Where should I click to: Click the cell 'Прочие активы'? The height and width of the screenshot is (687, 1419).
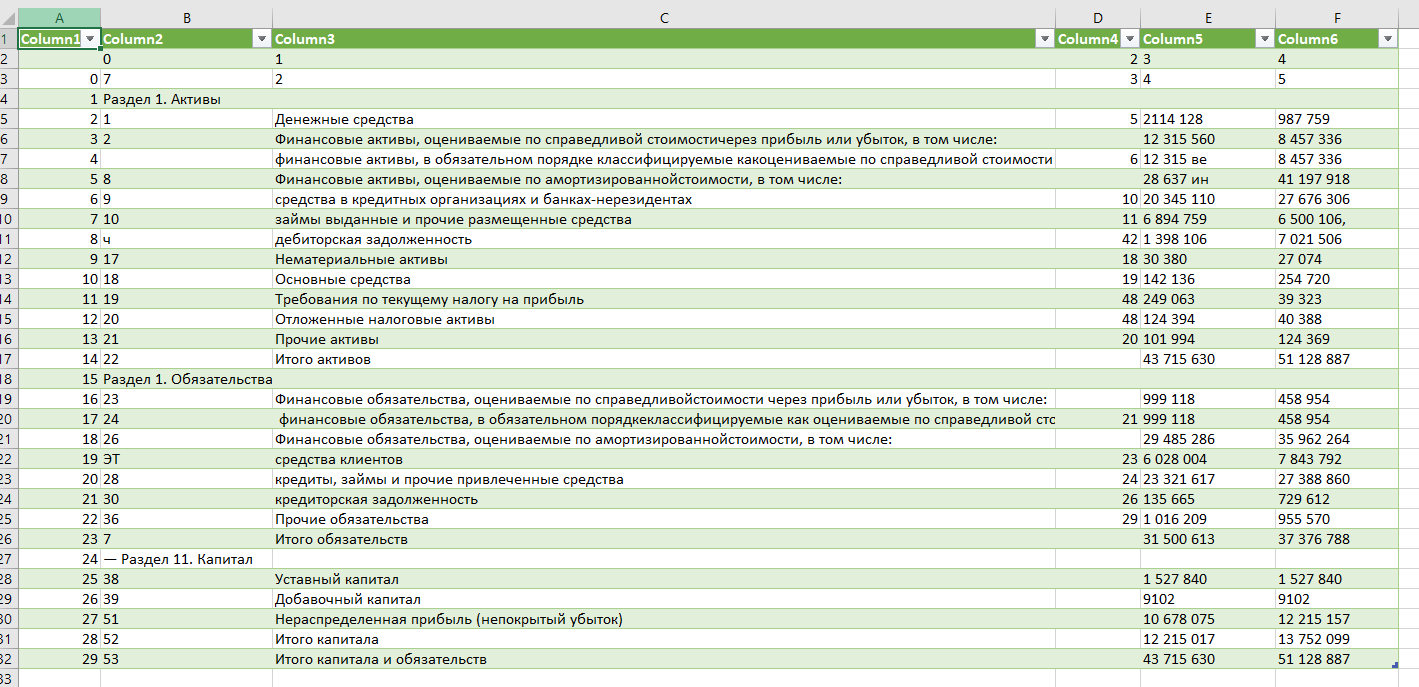(x=664, y=339)
